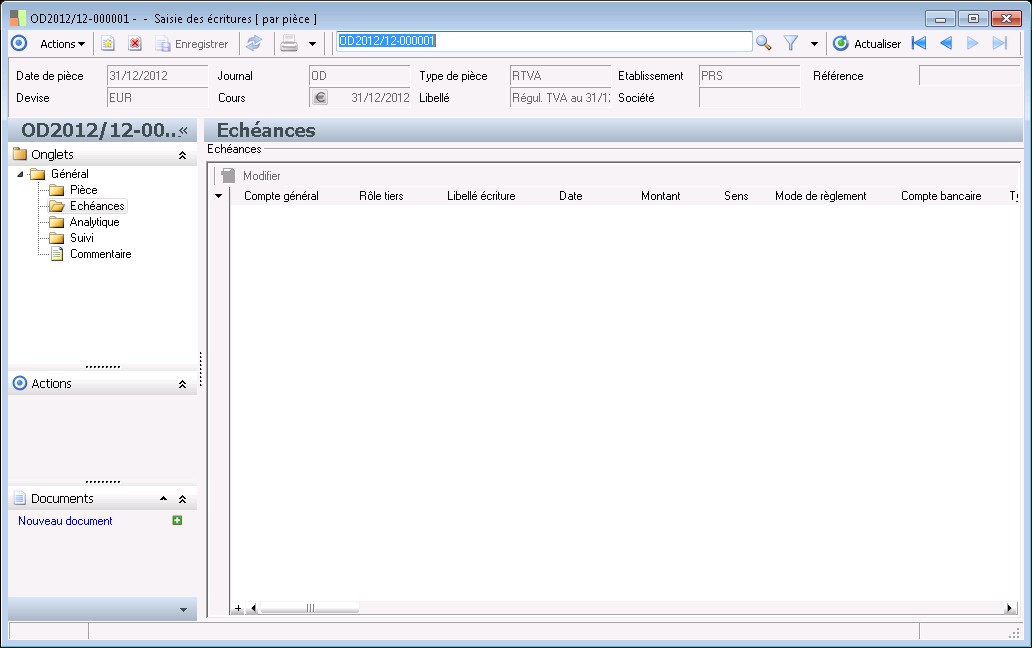The width and height of the screenshot is (1032, 648).
Task: Click the green refresh arrows icon
Action: pyautogui.click(x=254, y=44)
